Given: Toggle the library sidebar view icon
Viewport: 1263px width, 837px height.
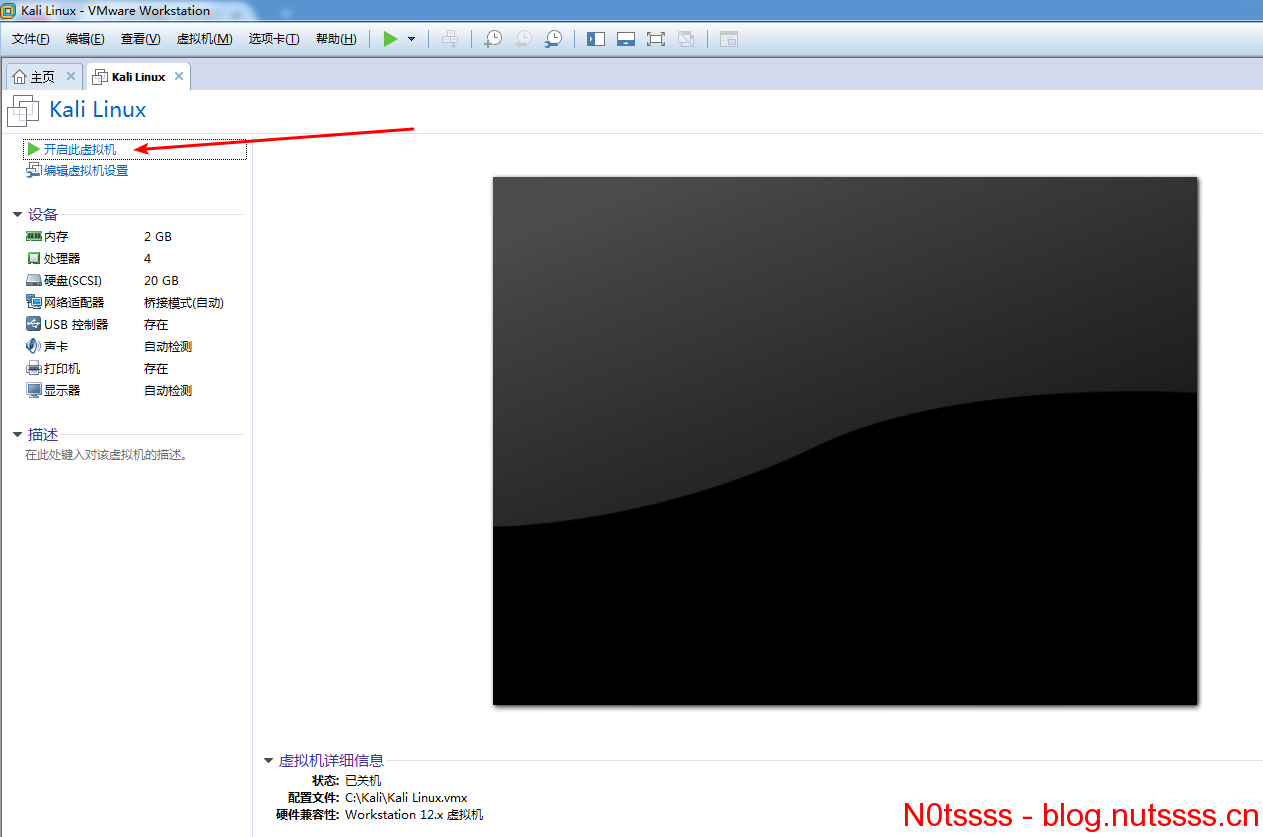Looking at the screenshot, I should (x=596, y=39).
